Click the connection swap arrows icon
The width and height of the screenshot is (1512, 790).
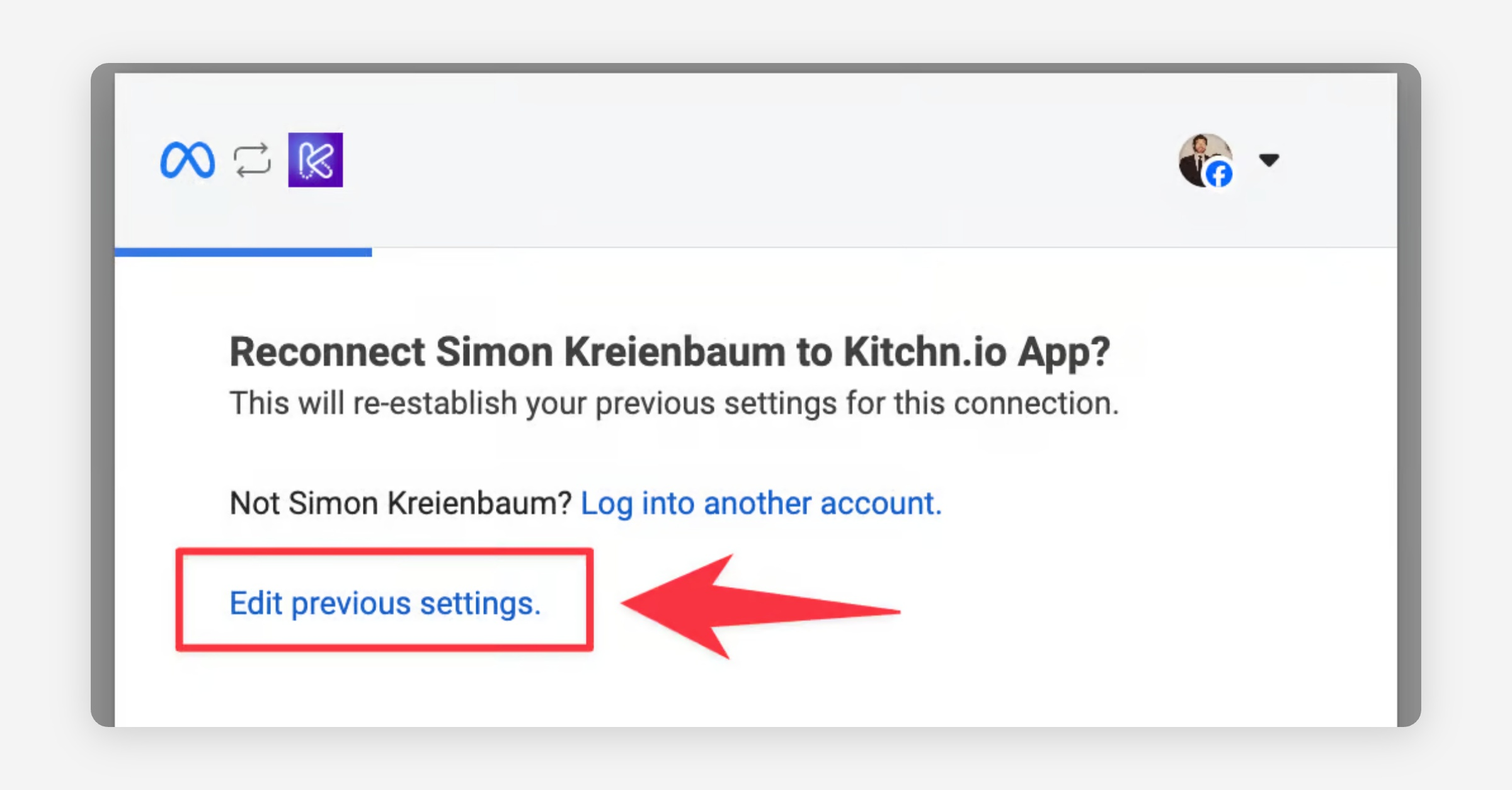click(x=252, y=160)
